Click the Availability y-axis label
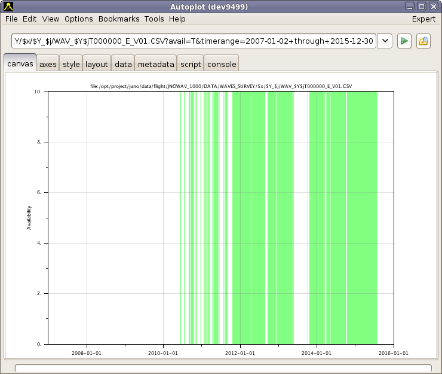This screenshot has height=374, width=442. (29, 218)
